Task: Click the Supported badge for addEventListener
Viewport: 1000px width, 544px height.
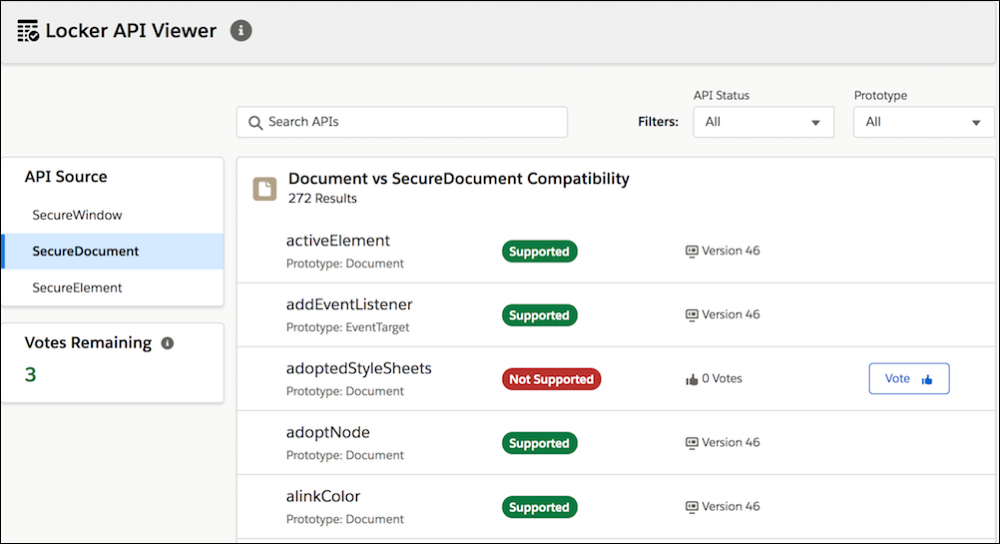Action: coord(540,315)
